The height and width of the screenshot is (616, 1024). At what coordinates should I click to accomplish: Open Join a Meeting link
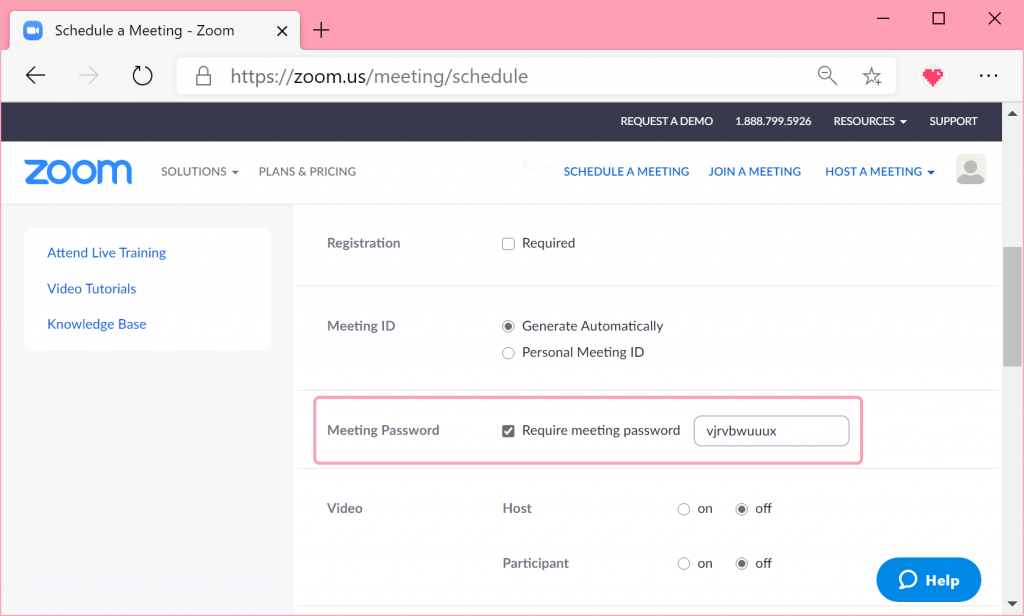pos(755,171)
